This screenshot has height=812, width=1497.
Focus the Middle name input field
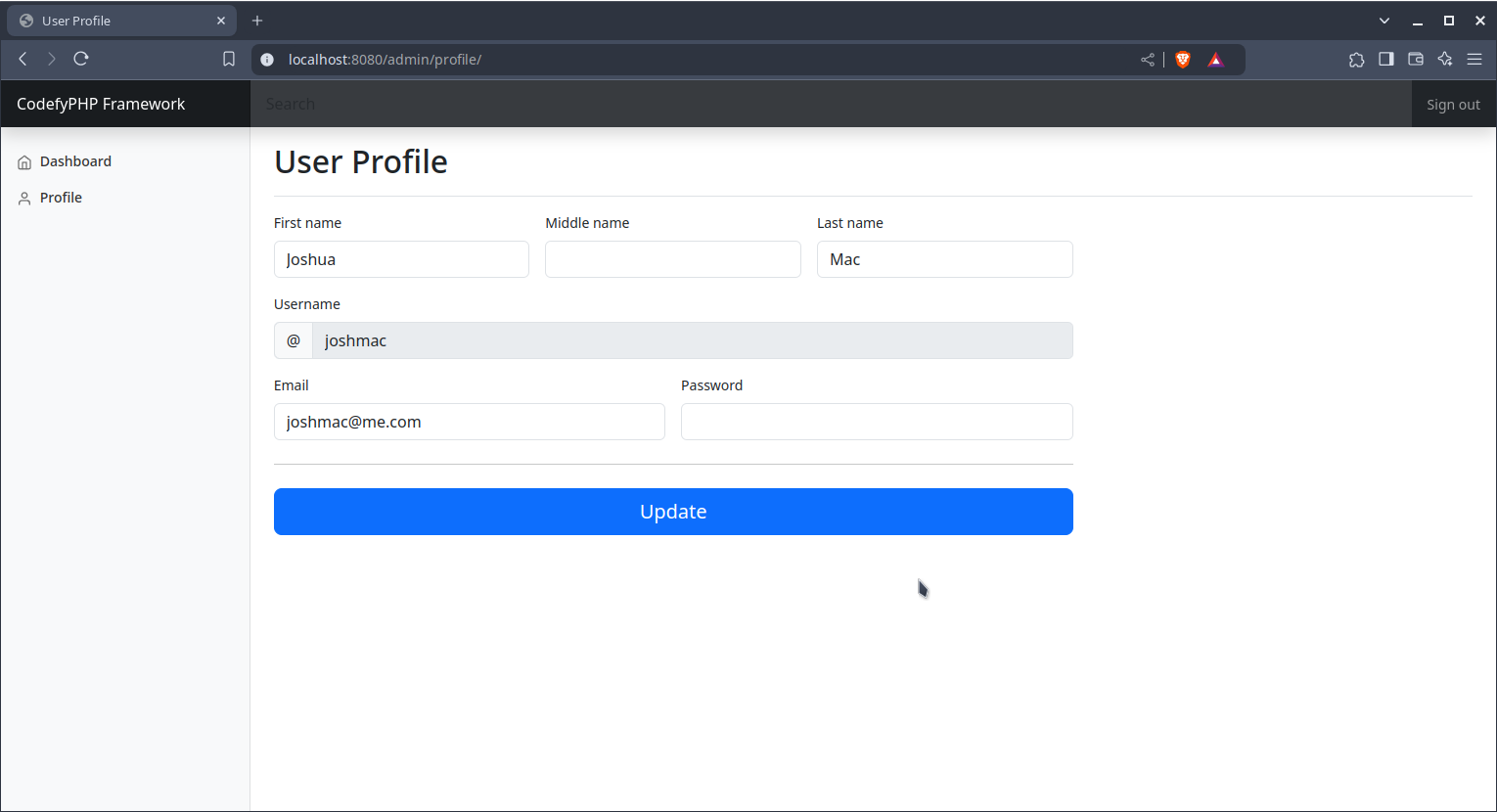[x=672, y=259]
